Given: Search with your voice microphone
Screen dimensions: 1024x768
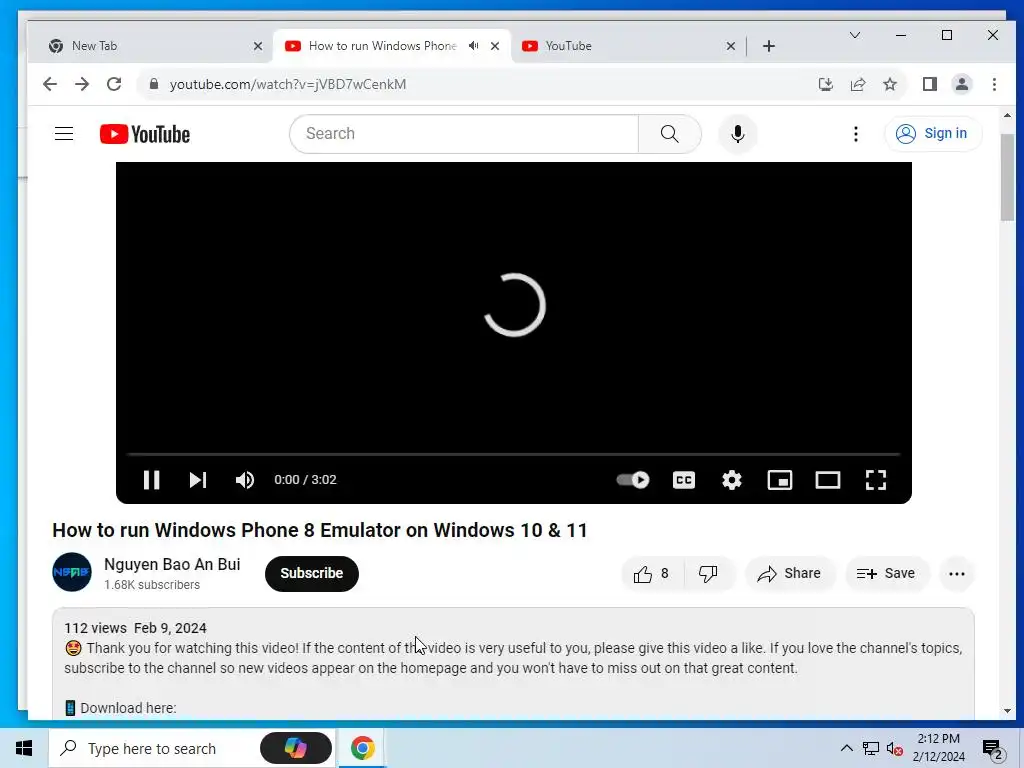Looking at the screenshot, I should 738,134.
